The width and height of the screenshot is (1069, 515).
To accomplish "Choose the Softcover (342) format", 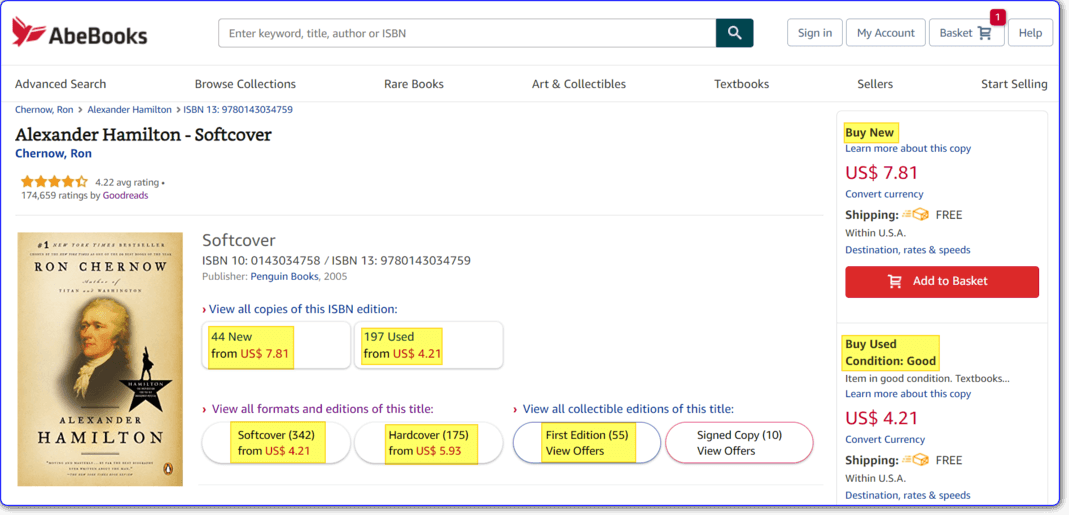I will [x=276, y=443].
